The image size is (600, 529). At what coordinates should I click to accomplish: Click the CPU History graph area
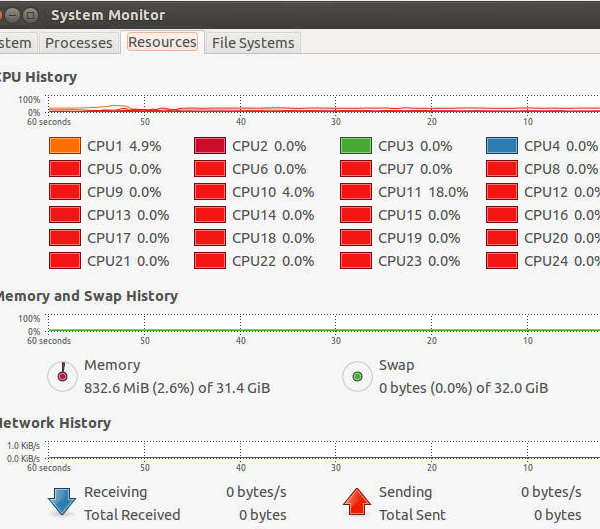pyautogui.click(x=324, y=104)
